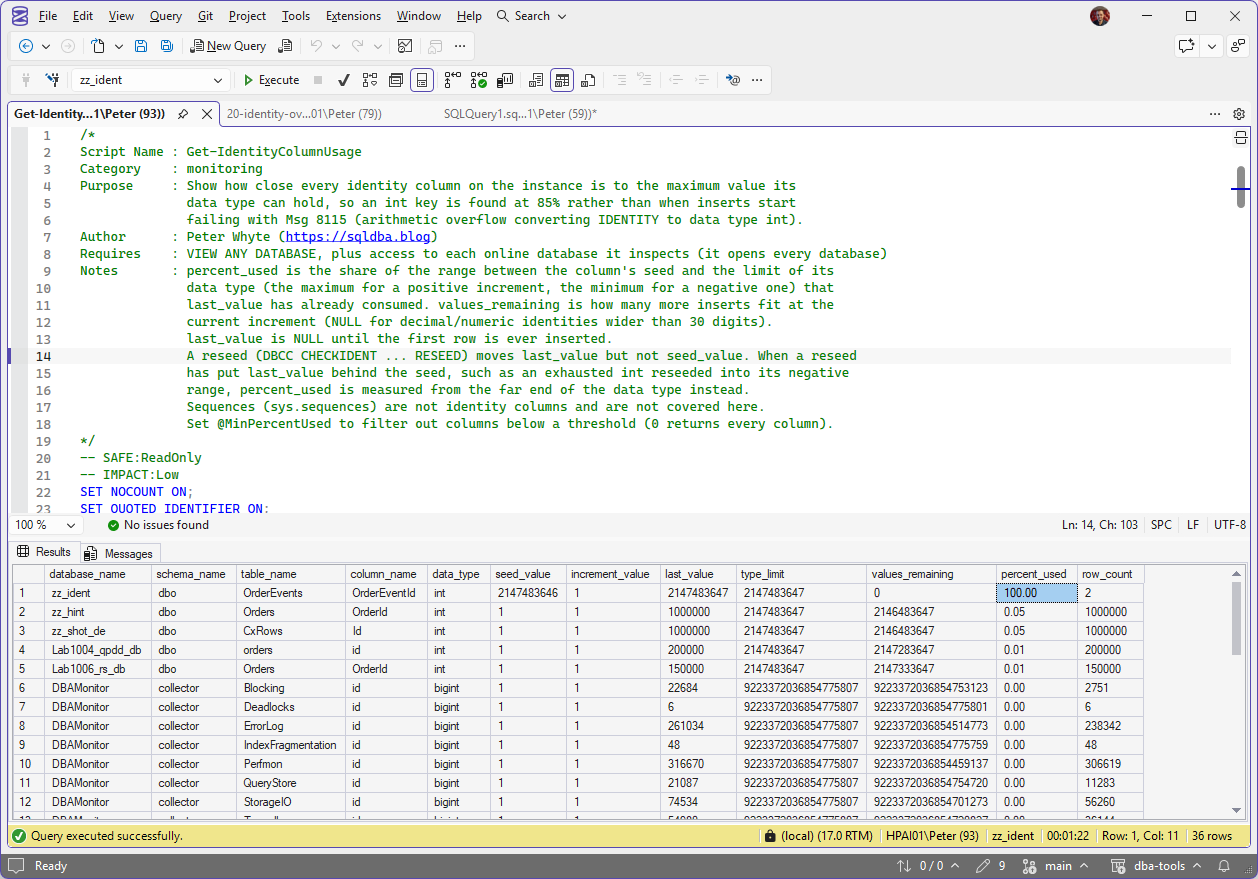Click the user profile avatar

(1100, 16)
